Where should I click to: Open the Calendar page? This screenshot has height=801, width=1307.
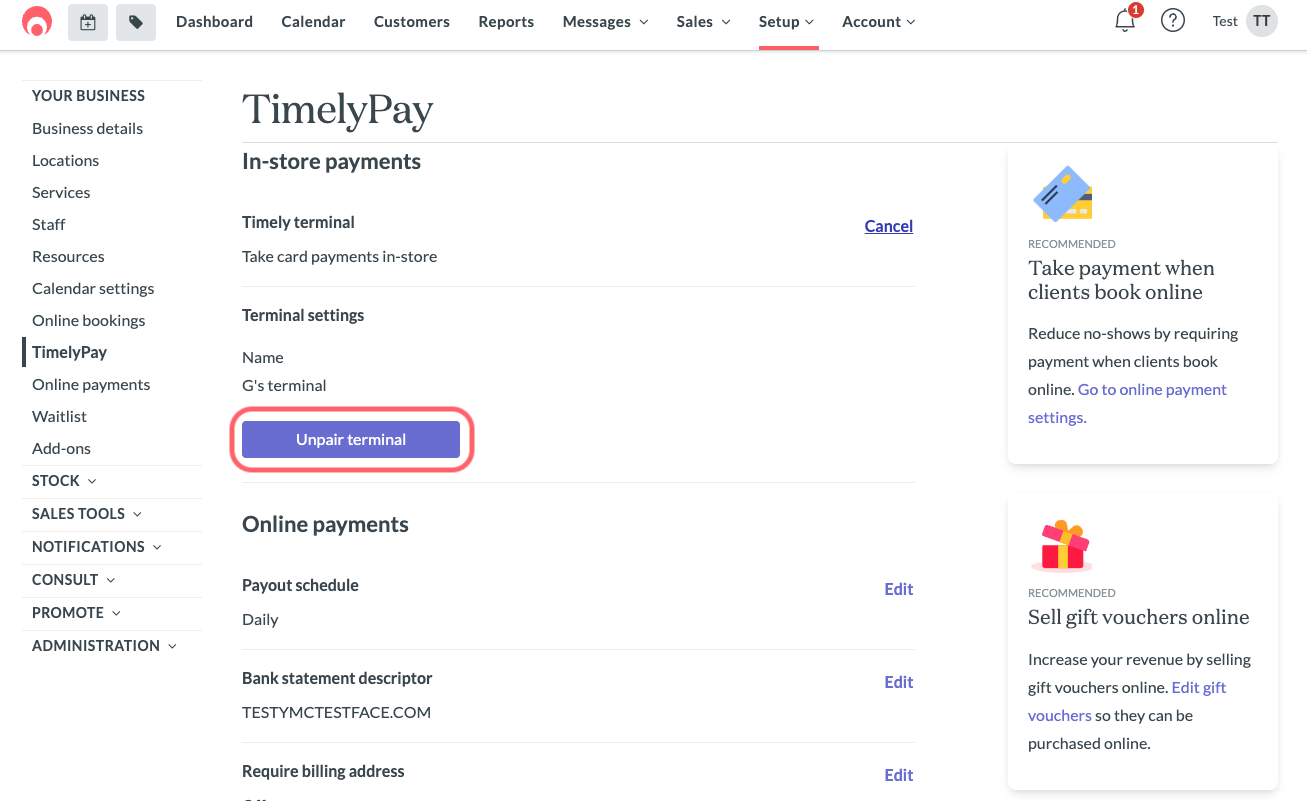(313, 21)
